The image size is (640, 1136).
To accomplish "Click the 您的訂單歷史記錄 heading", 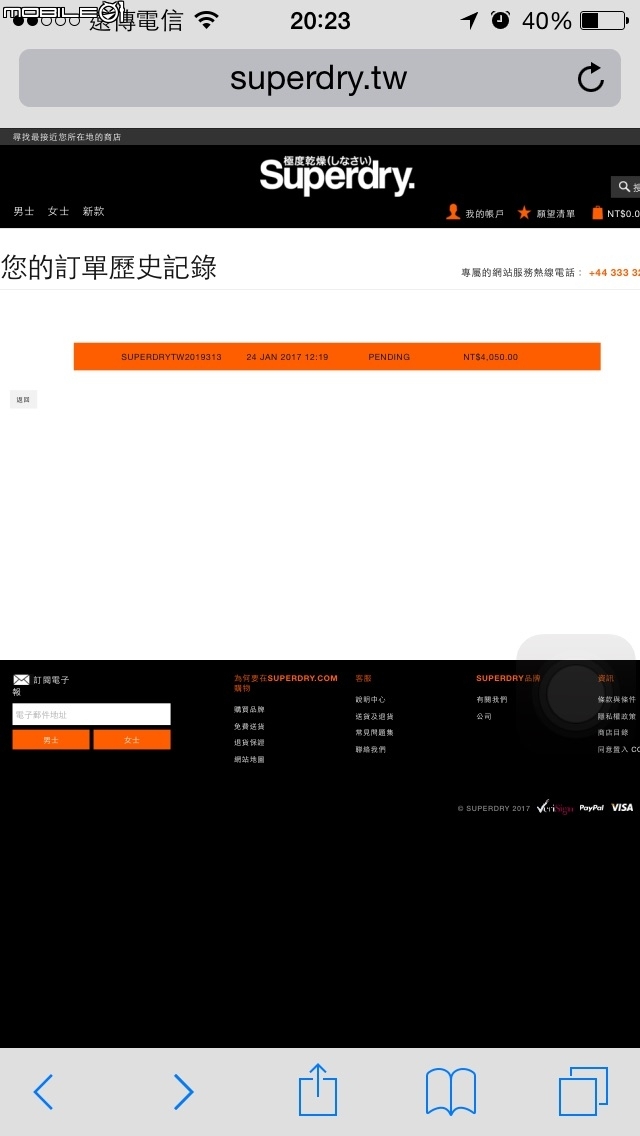I will pyautogui.click(x=109, y=267).
